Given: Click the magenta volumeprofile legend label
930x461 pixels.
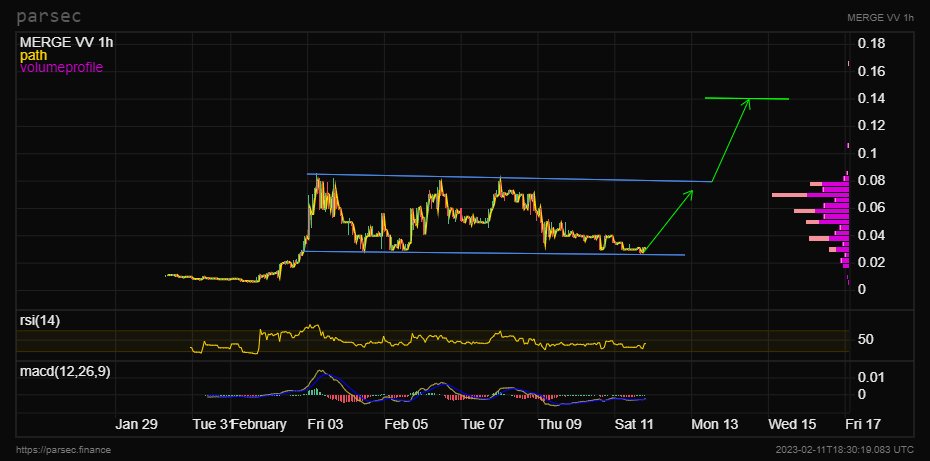Looking at the screenshot, I should [62, 68].
